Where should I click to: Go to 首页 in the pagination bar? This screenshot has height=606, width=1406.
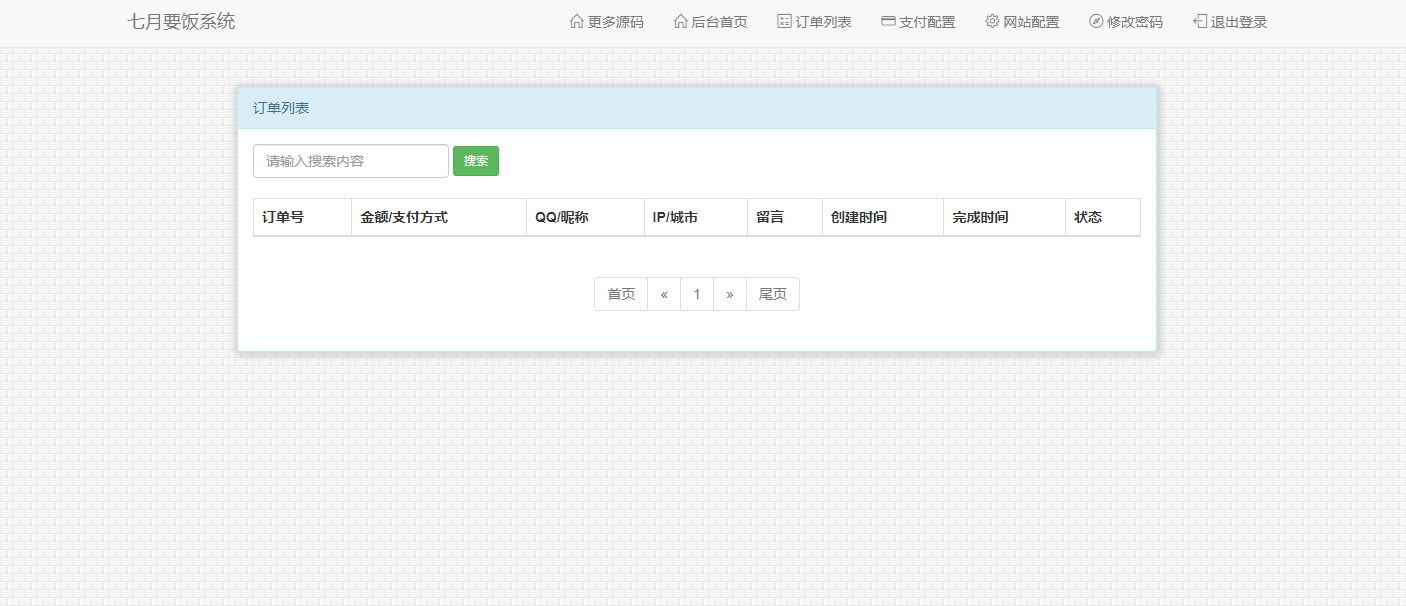coord(620,293)
